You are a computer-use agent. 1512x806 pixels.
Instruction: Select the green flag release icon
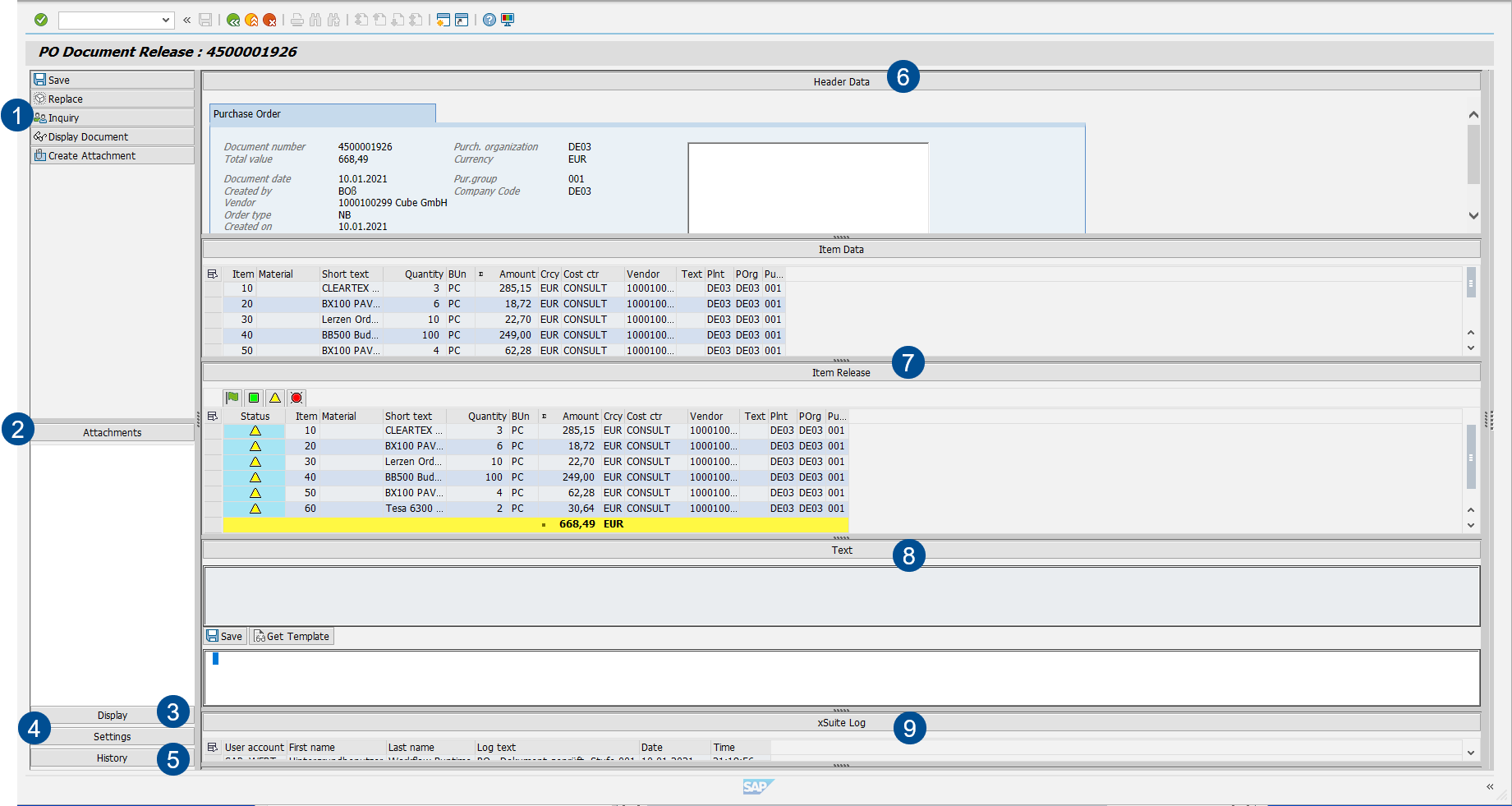pos(232,398)
